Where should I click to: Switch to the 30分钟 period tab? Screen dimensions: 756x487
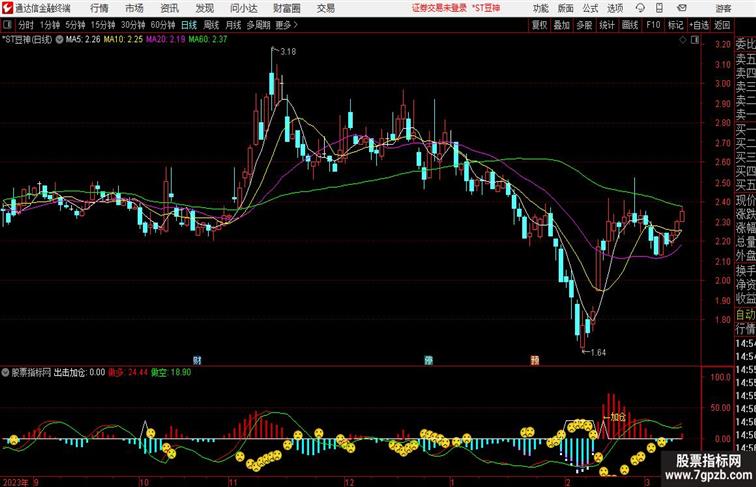[x=133, y=25]
